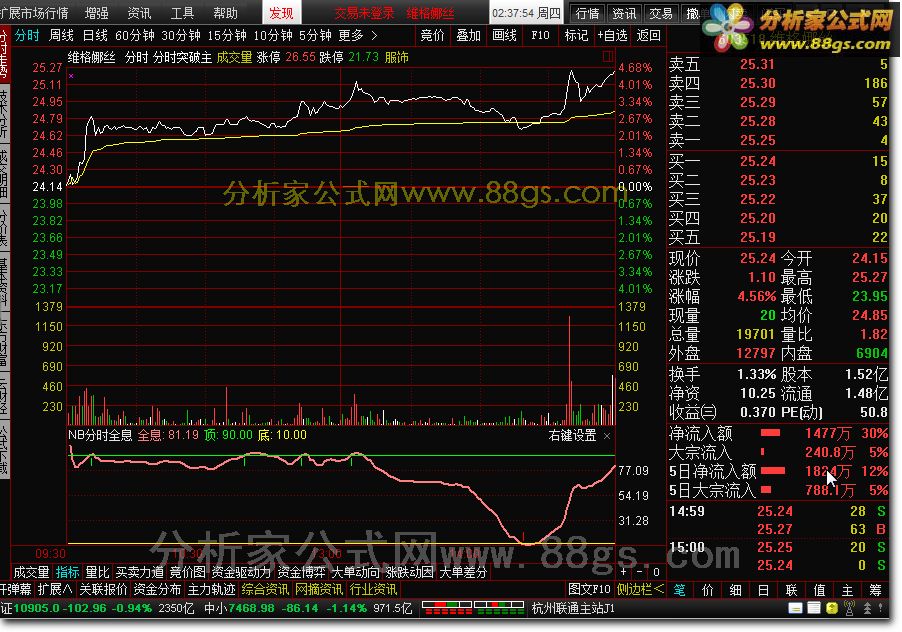Image resolution: width=902 pixels, height=632 pixels.
Task: Click the signal antenna icon in status bar
Action: [849, 608]
